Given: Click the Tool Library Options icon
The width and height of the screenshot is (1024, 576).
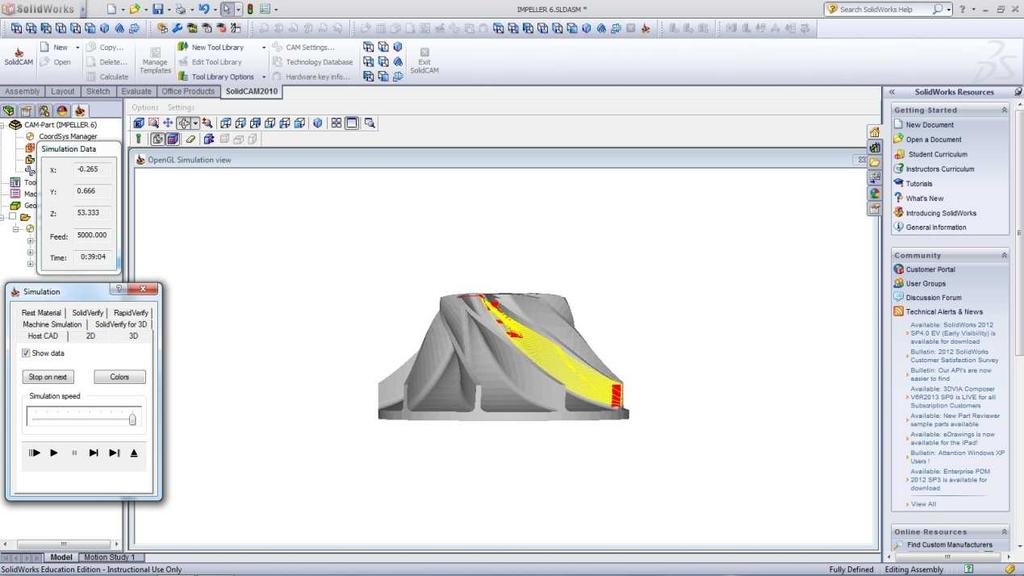Looking at the screenshot, I should [x=183, y=76].
